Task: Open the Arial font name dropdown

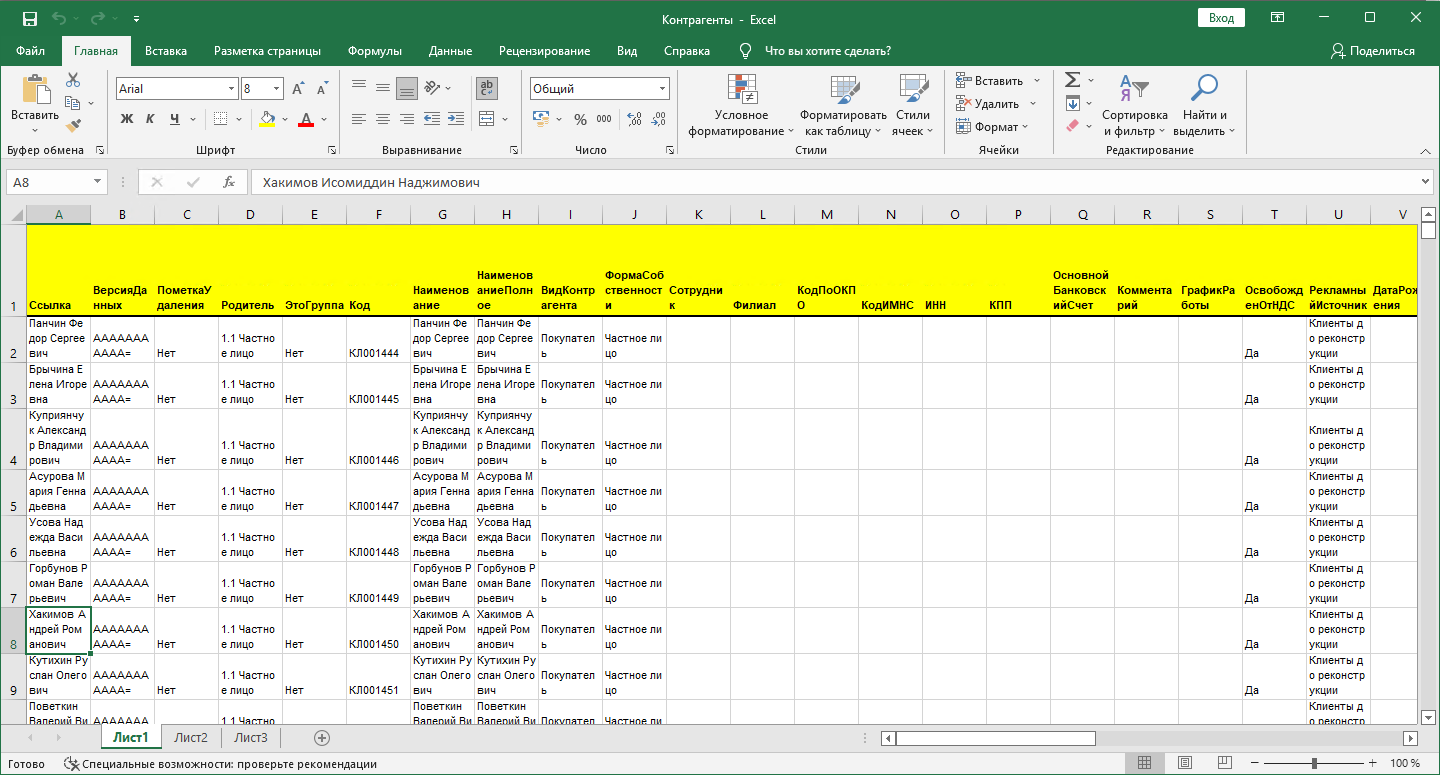Action: [231, 89]
